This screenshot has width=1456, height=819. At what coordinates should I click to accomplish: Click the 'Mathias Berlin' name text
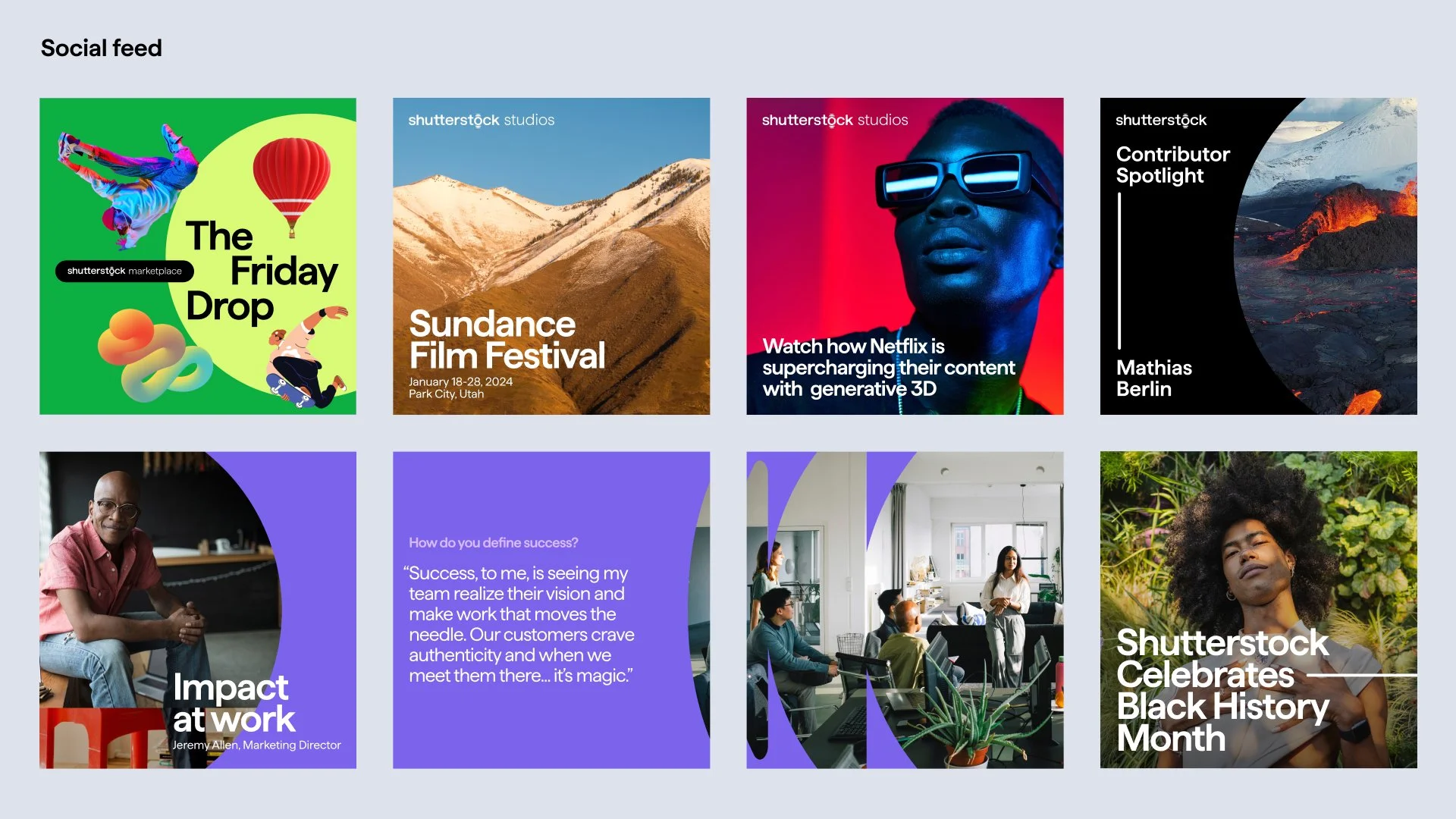point(1154,378)
